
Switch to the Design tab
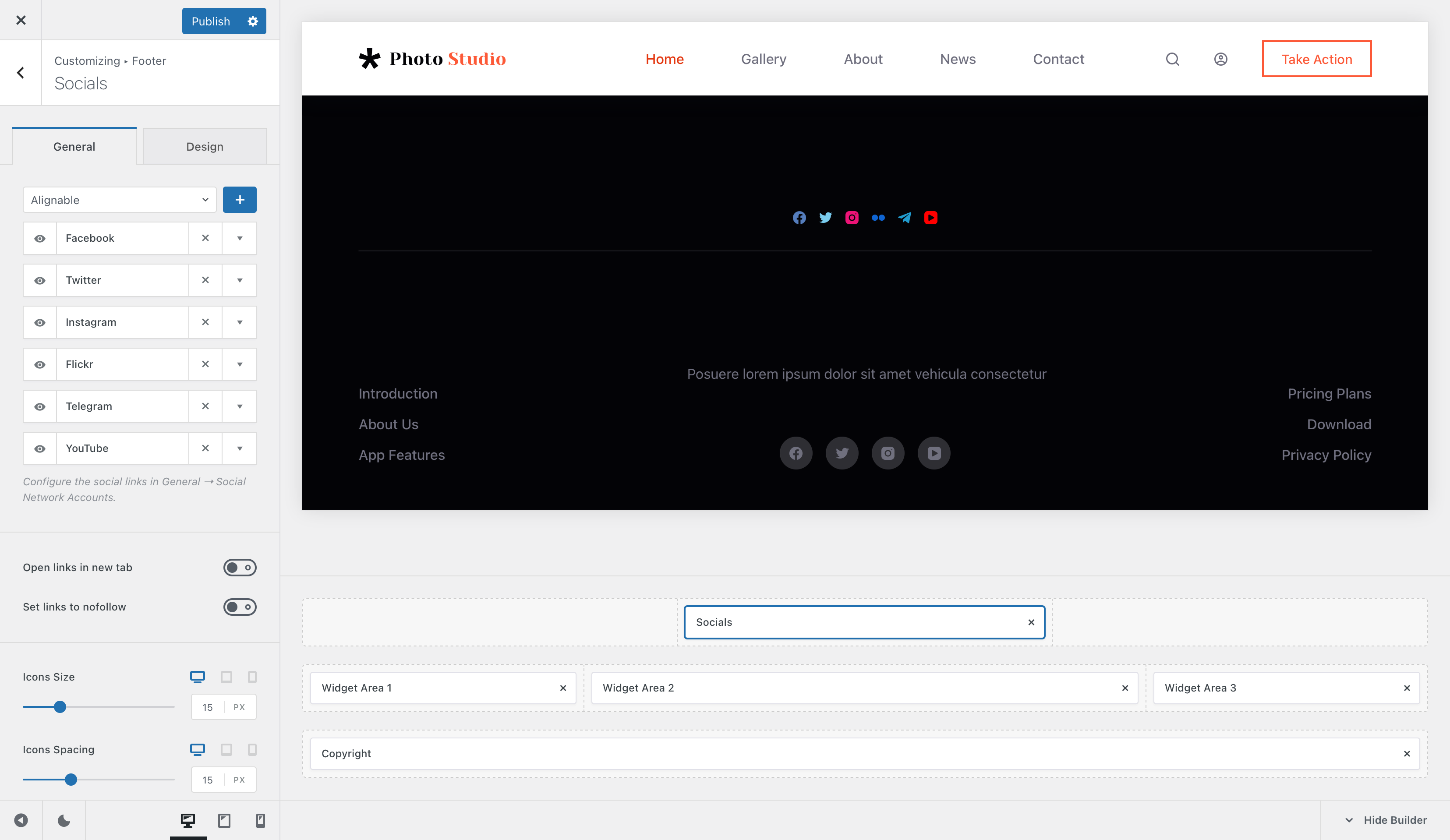(205, 146)
